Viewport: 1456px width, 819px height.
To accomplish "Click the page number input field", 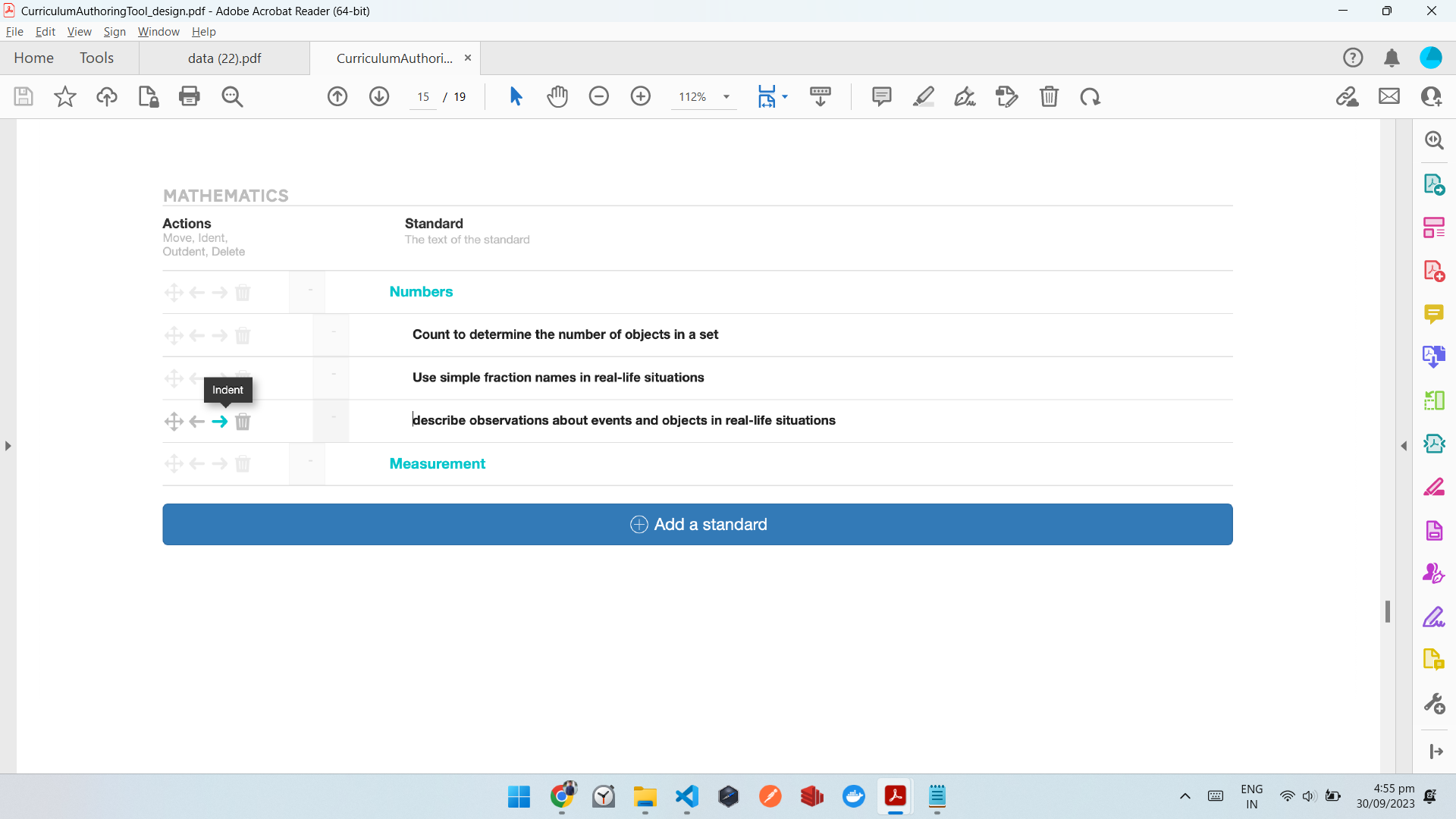I will pyautogui.click(x=423, y=97).
